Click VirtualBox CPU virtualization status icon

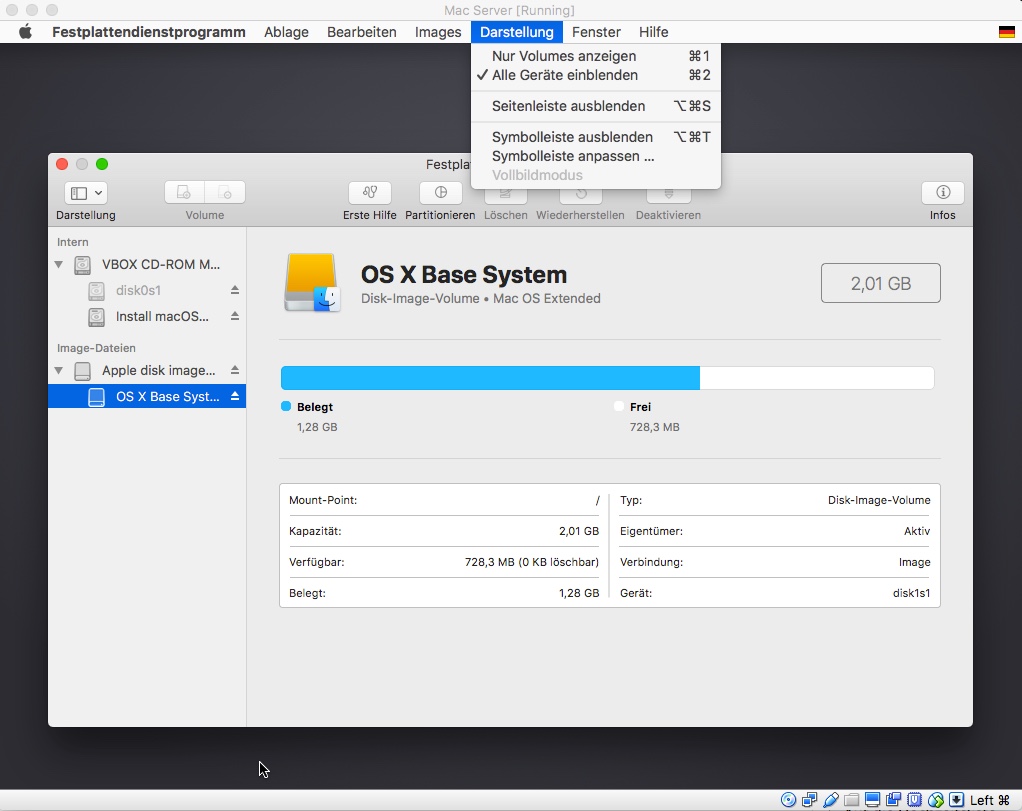[914, 800]
